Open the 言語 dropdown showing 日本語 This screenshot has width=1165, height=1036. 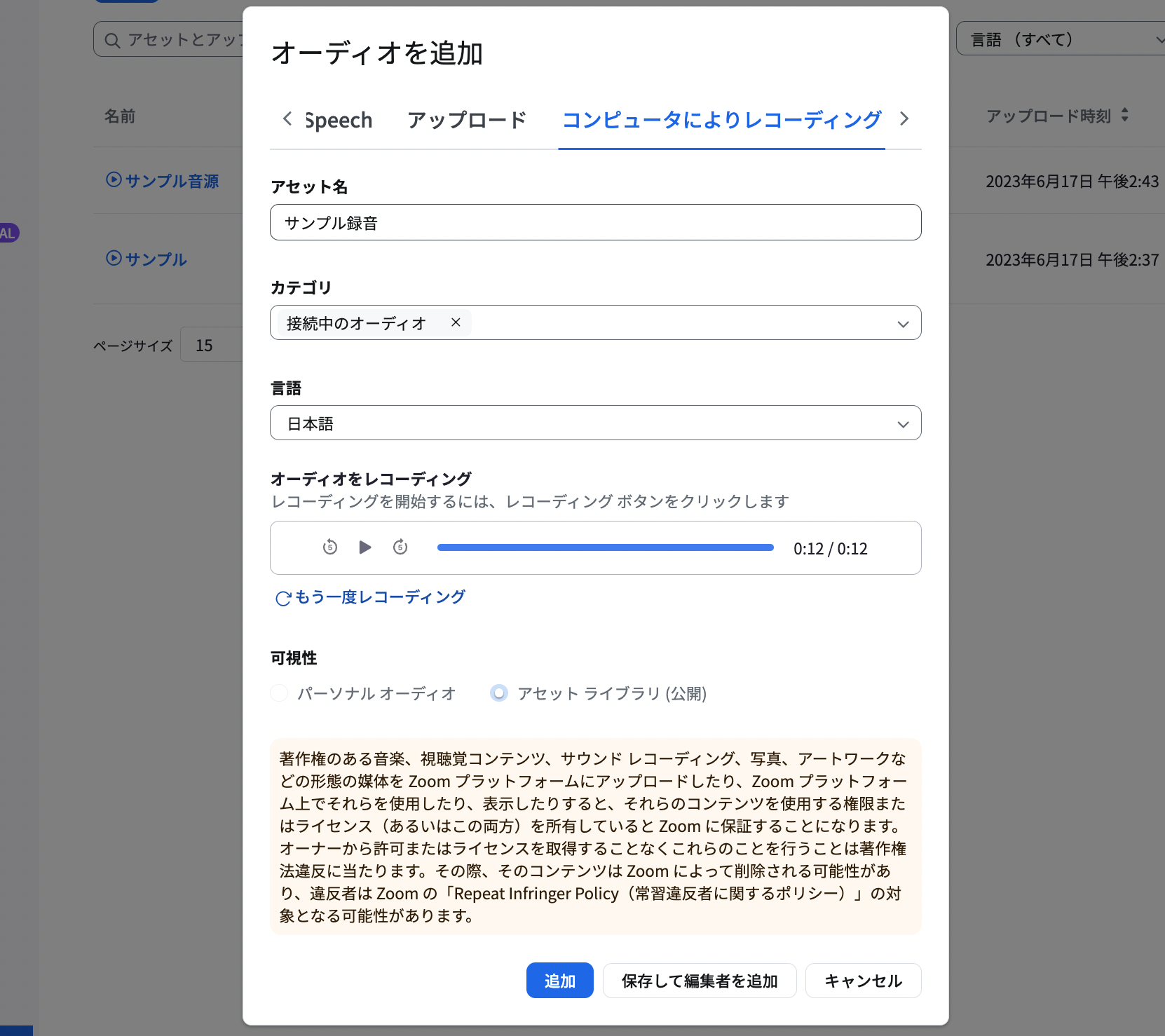[595, 423]
